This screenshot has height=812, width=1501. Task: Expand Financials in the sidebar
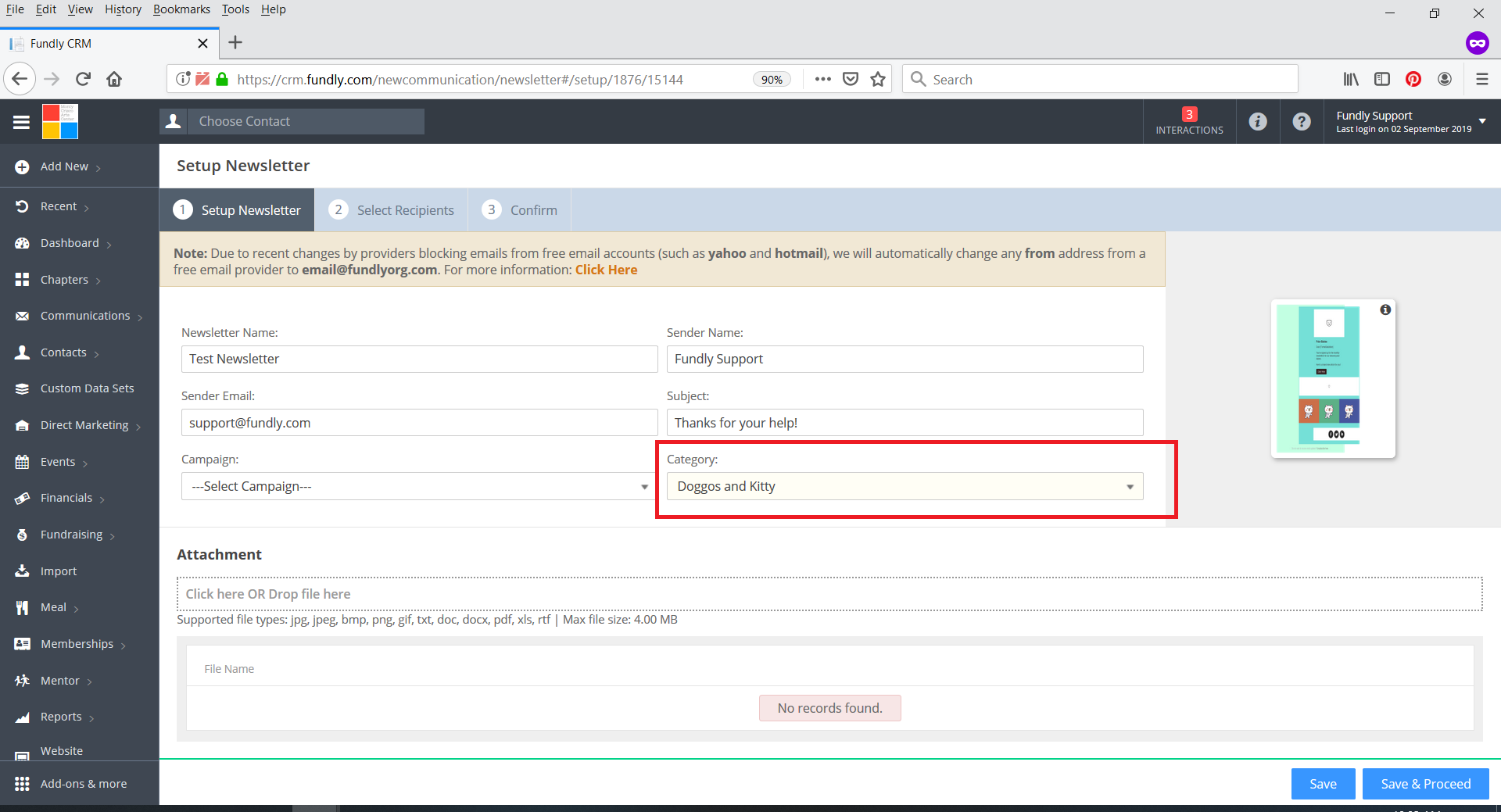(66, 498)
